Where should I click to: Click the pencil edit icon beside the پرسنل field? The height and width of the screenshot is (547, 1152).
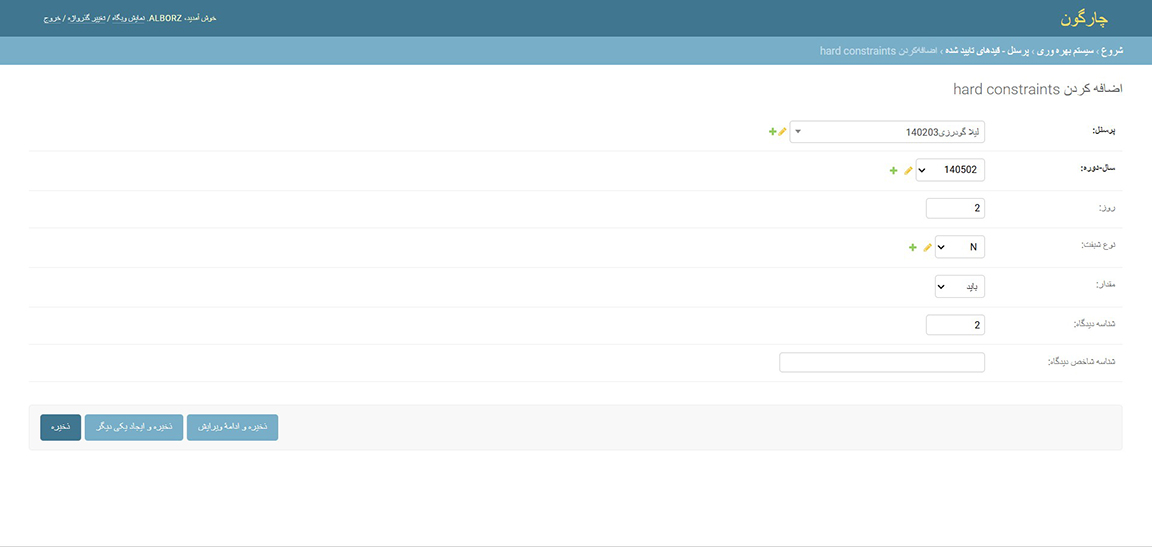click(782, 131)
